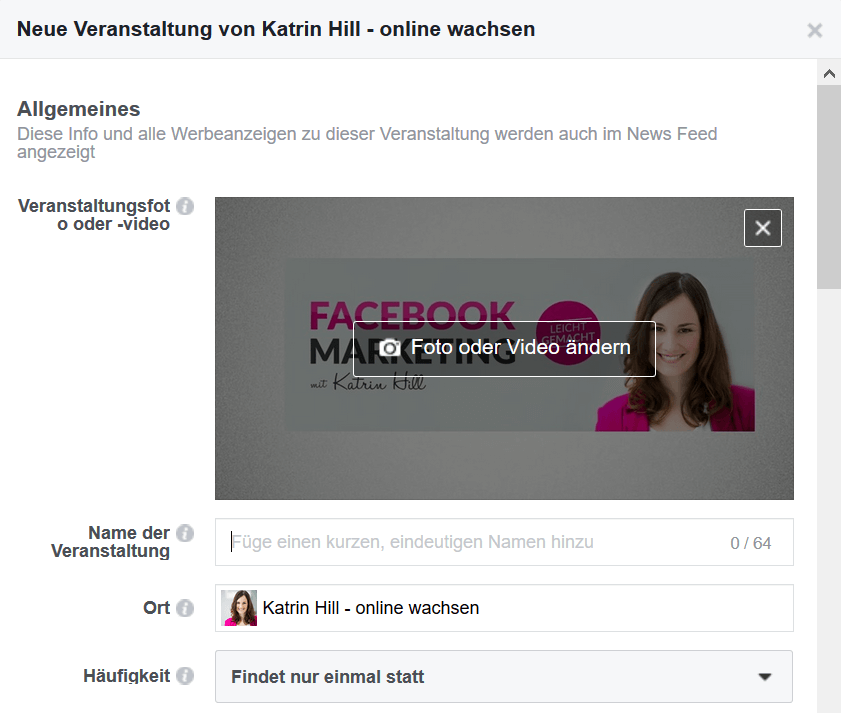Screen dimensions: 841x713
Task: Show info icon next to Ort
Action: [185, 608]
